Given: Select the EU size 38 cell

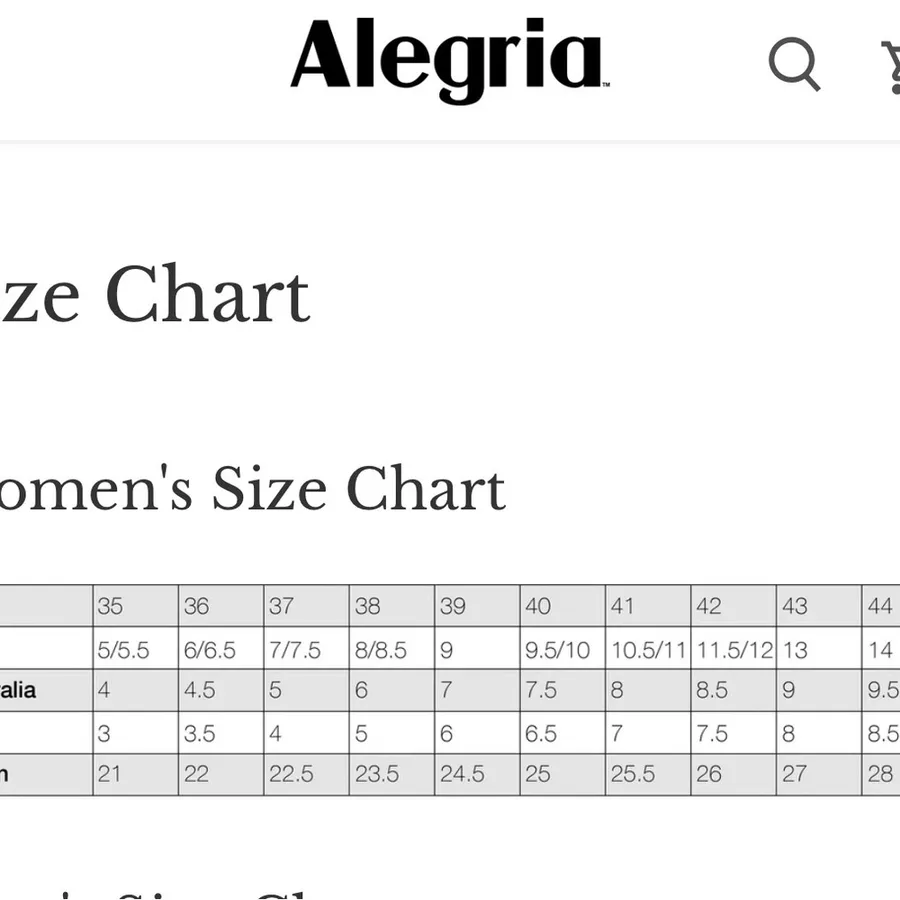Looking at the screenshot, I should tap(391, 606).
